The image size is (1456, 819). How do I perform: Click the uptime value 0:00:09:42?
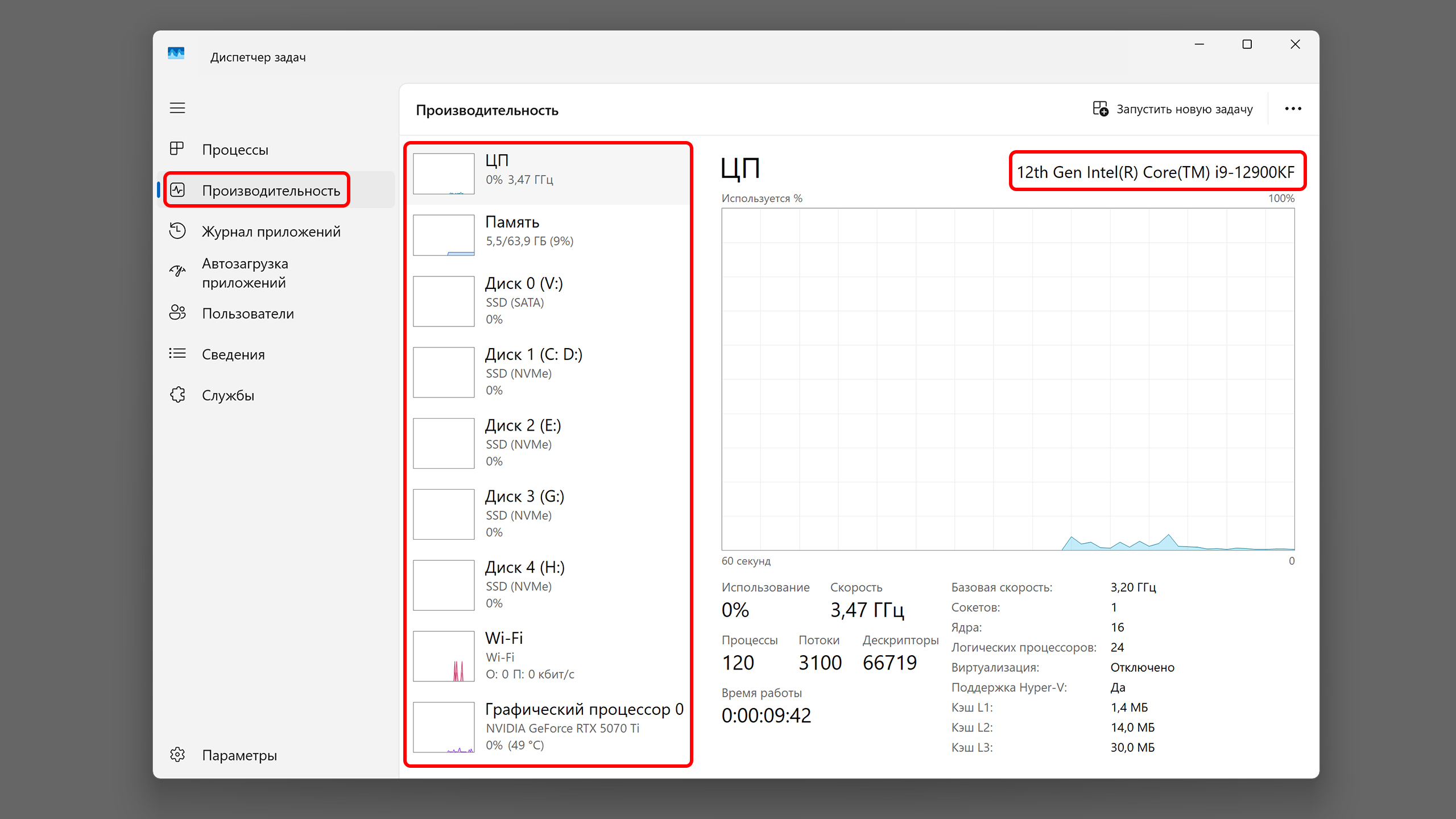tap(766, 715)
